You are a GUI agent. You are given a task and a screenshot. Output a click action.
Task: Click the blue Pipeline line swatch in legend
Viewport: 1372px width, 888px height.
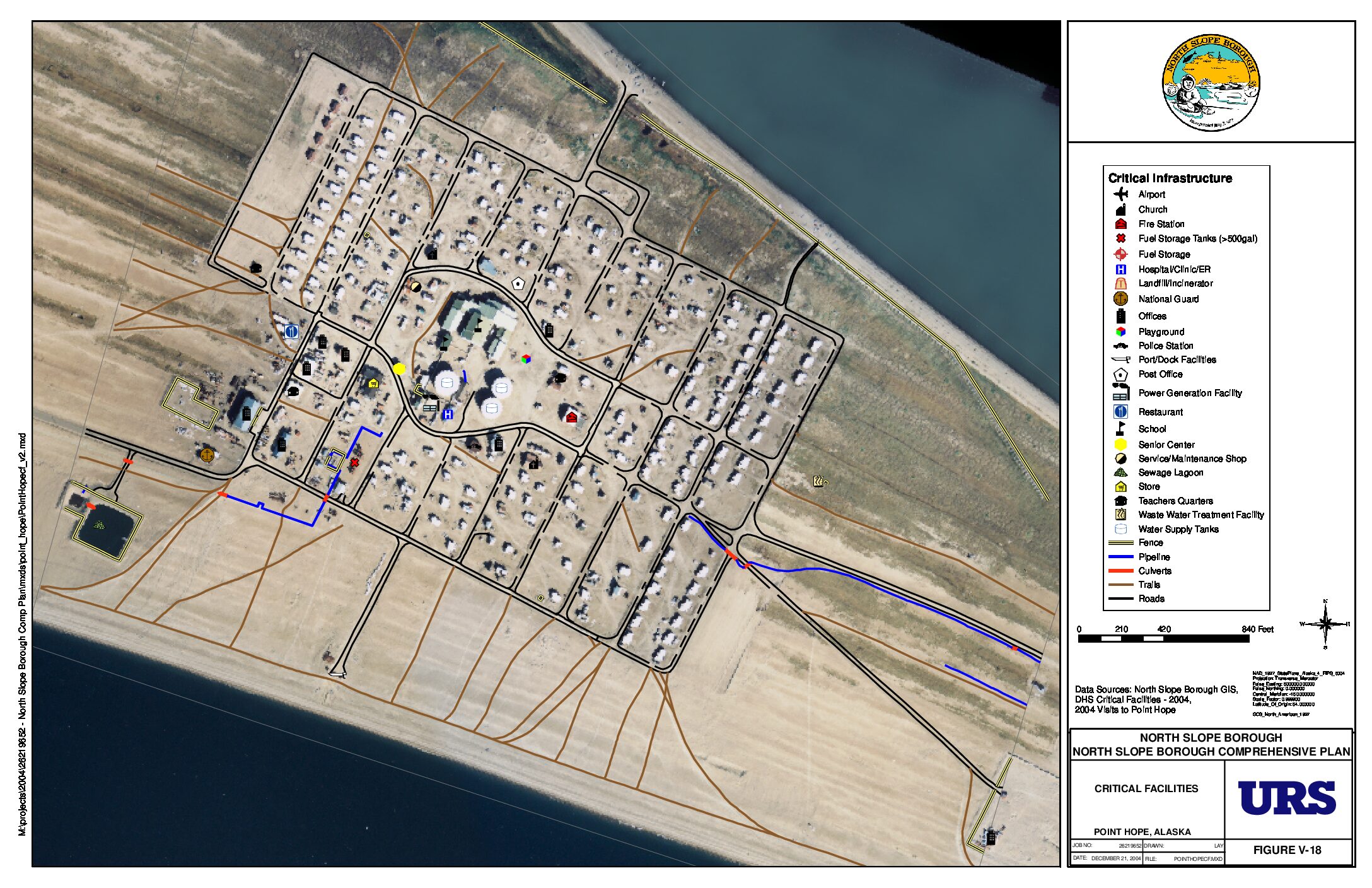[1120, 557]
